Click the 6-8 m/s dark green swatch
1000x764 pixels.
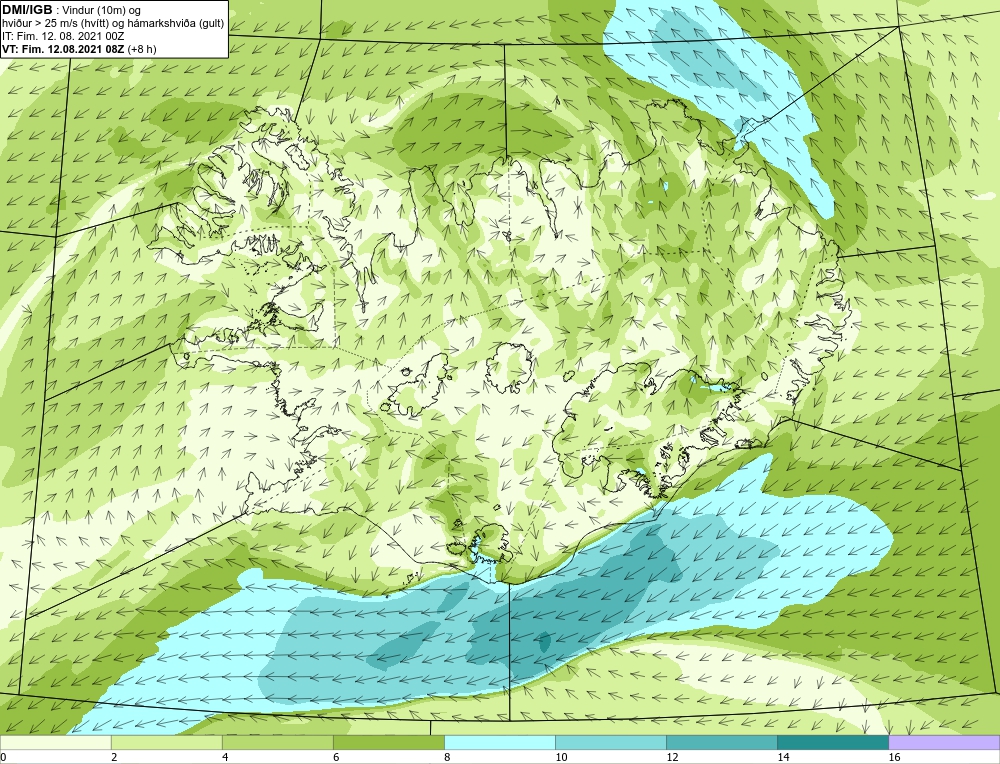coord(388,742)
